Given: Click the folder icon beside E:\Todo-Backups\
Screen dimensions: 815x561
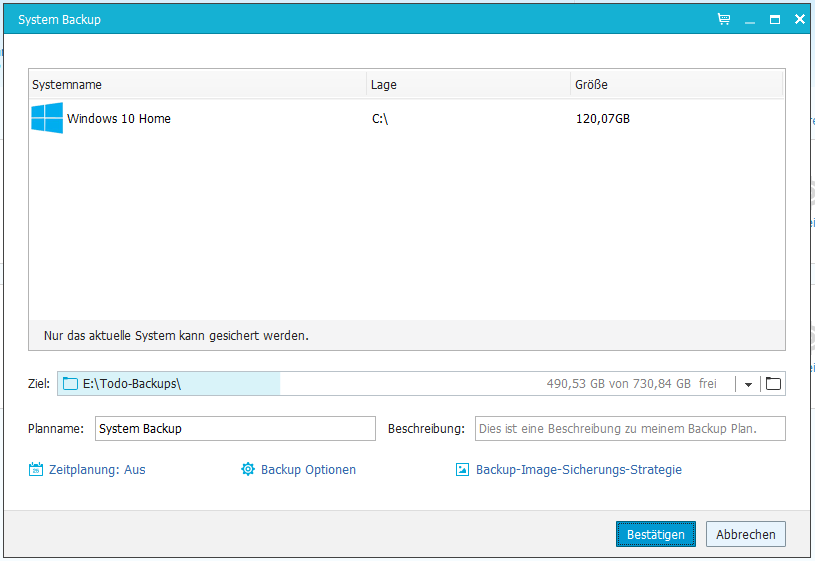Looking at the screenshot, I should tap(70, 384).
